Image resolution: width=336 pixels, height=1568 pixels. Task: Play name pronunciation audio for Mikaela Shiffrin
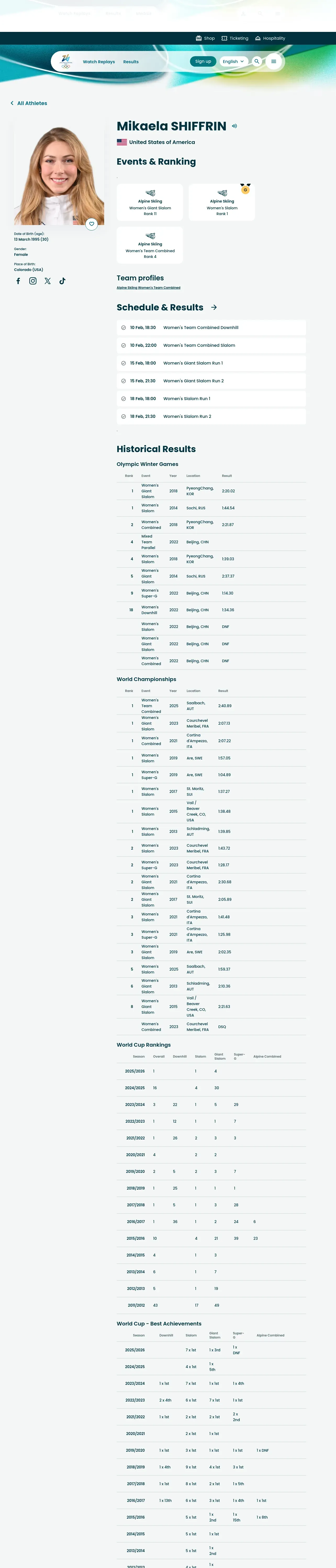tap(234, 126)
